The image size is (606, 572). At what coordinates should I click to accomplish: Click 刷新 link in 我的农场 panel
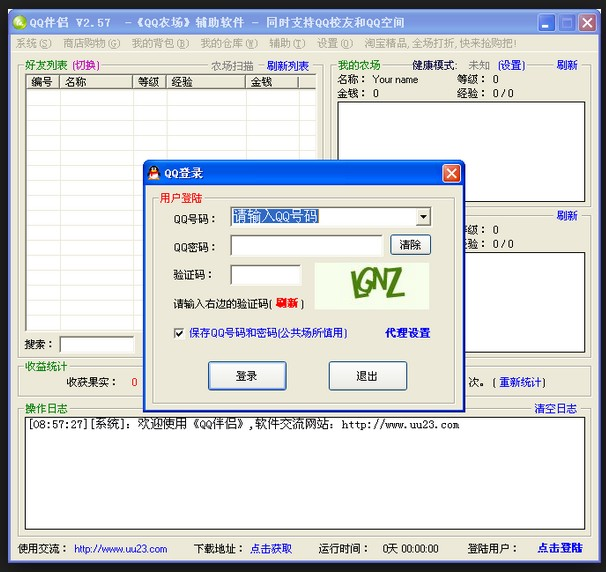pos(567,65)
